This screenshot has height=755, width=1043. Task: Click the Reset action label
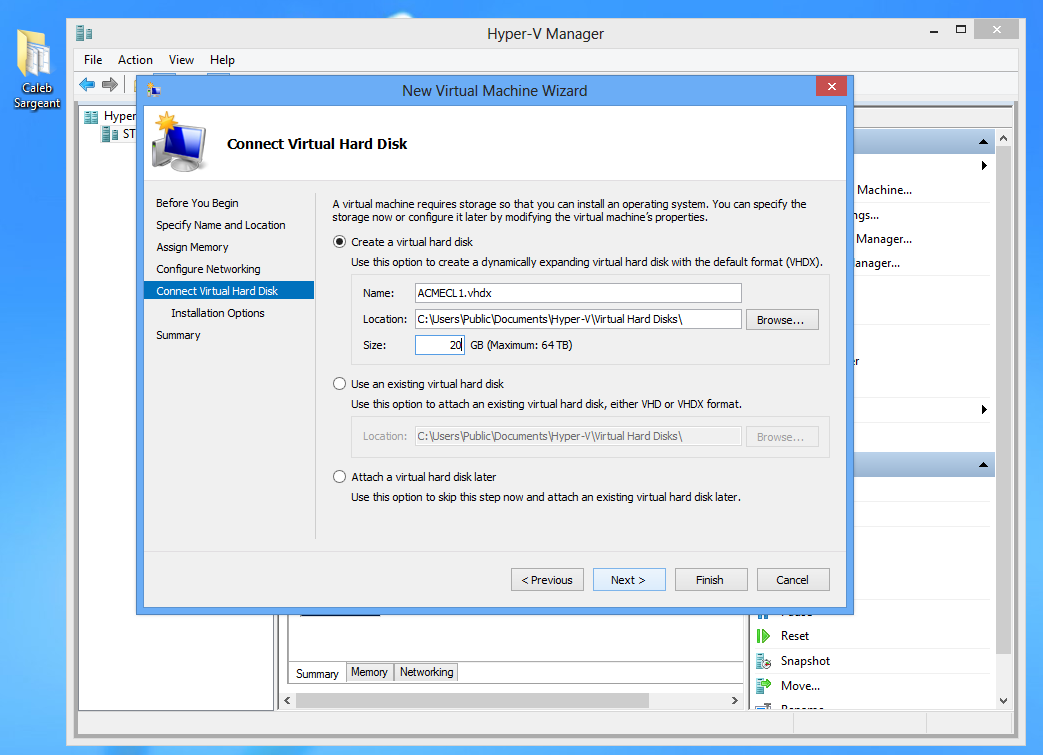tap(794, 636)
